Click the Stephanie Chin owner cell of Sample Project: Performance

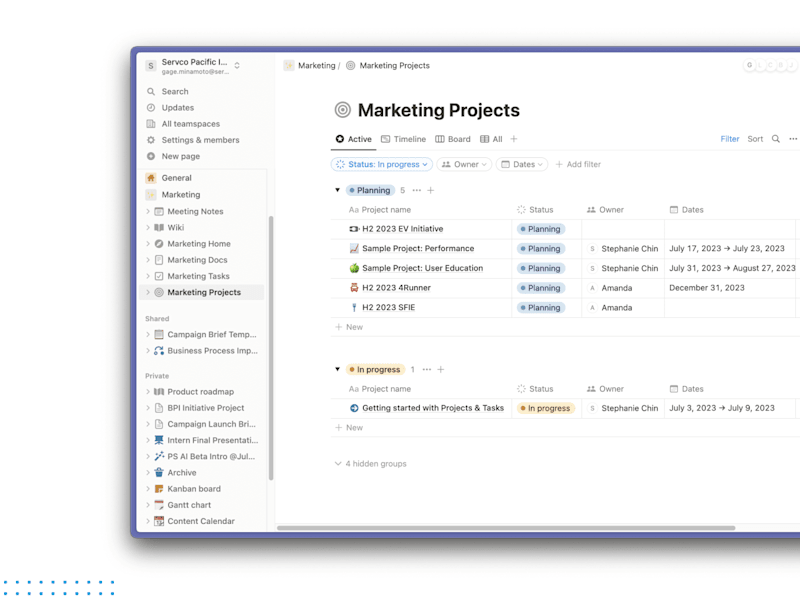click(623, 248)
